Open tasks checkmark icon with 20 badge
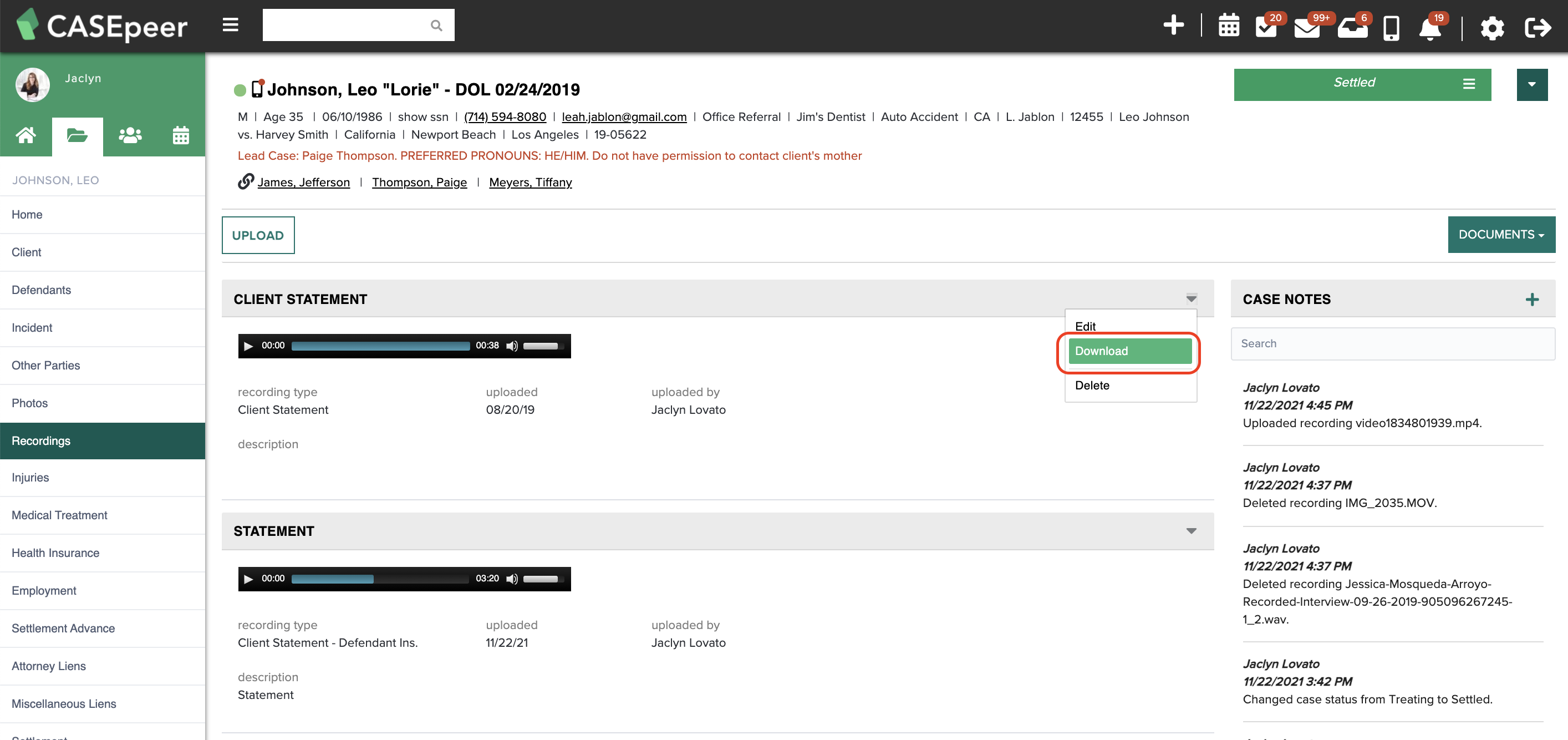 click(1266, 27)
